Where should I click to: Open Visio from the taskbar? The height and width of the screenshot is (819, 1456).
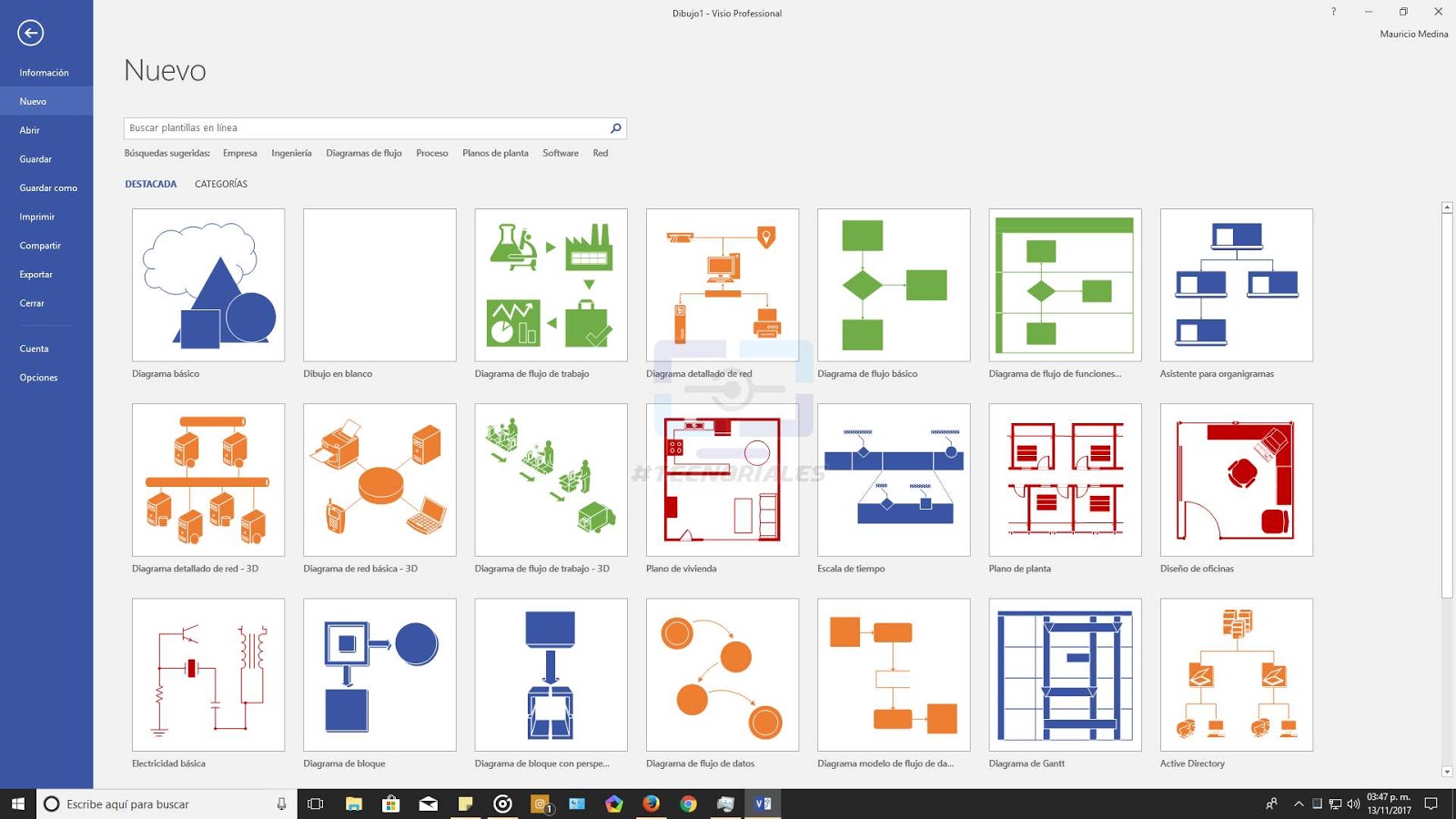(x=763, y=804)
